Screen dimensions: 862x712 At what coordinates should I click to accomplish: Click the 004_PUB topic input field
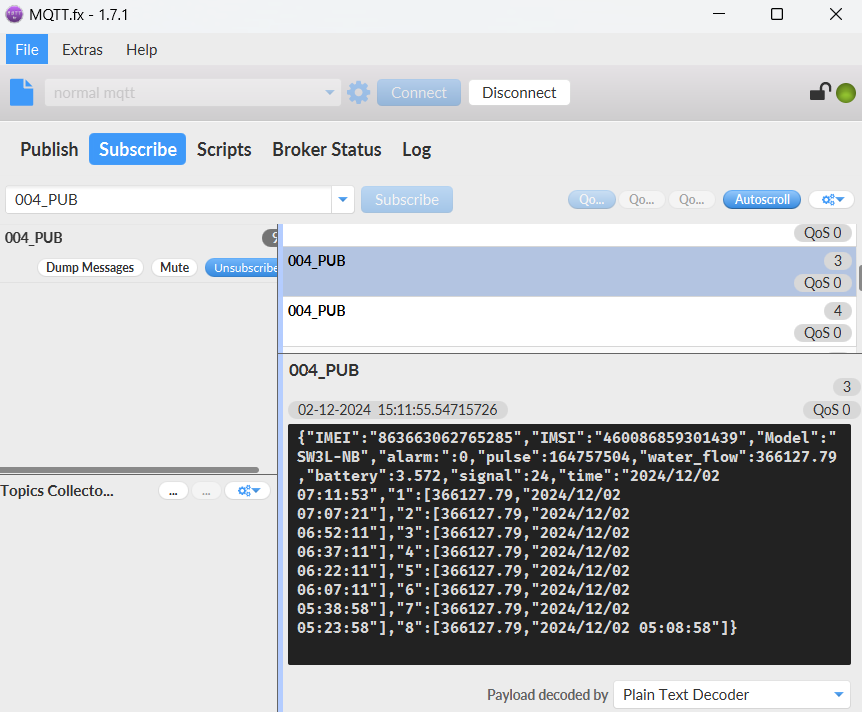point(168,200)
